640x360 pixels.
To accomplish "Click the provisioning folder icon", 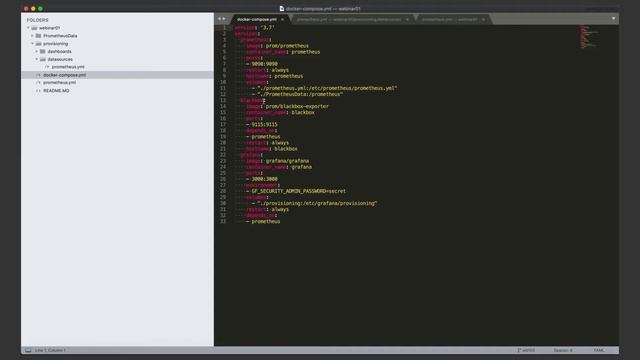I will pos(38,44).
